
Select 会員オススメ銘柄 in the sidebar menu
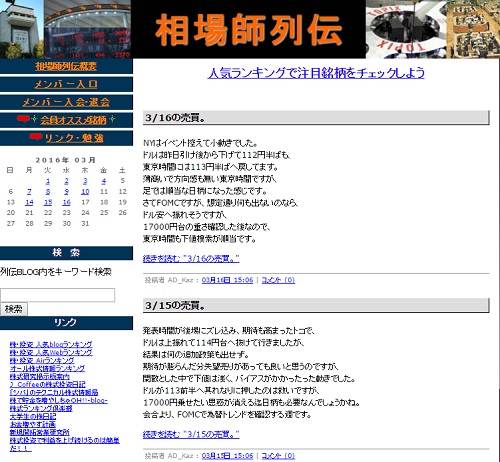tap(73, 120)
